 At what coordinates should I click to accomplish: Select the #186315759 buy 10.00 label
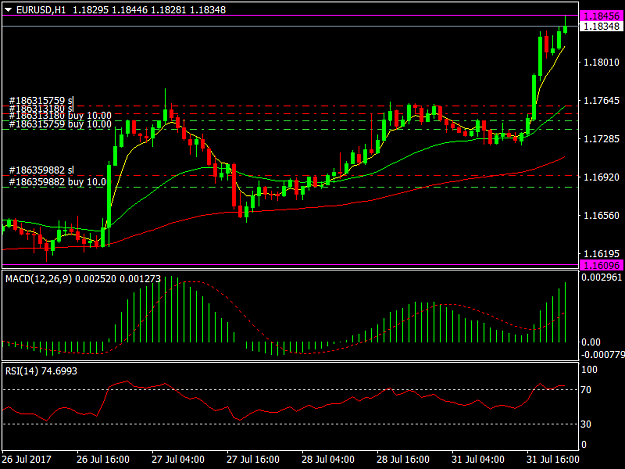[60, 124]
